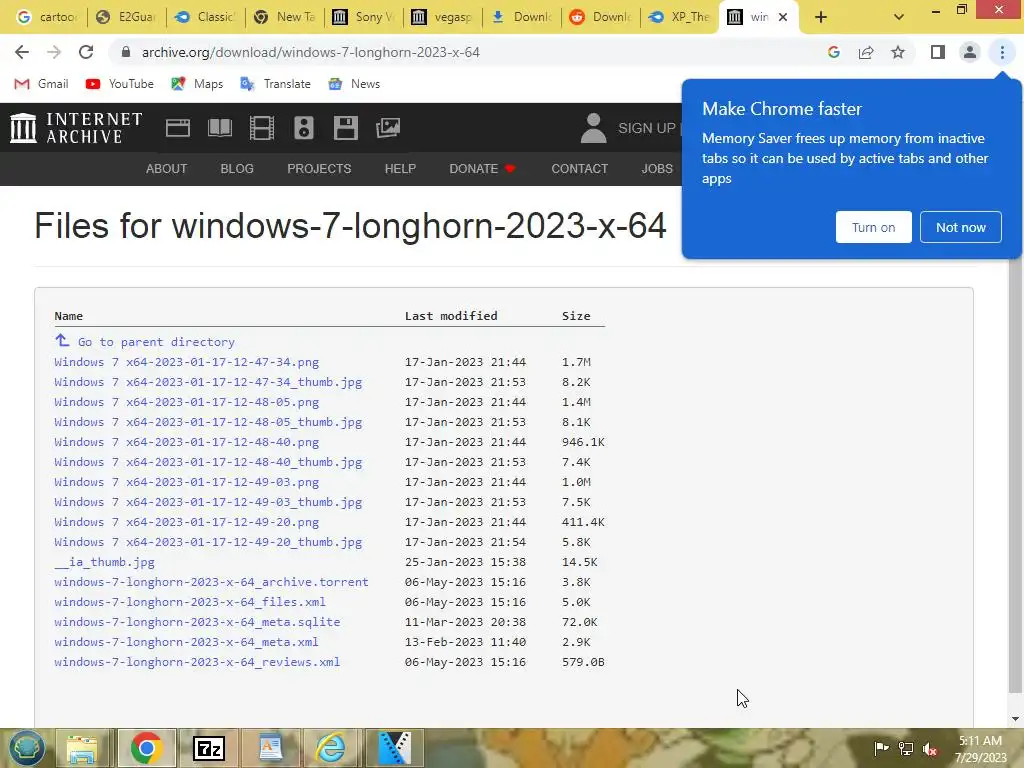
Task: Open Windows 7 x64-2023-01-17-12-49-20.png file
Action: pyautogui.click(x=187, y=522)
